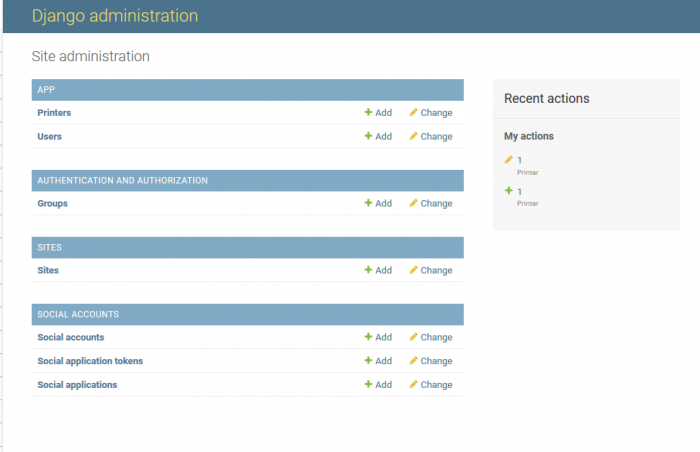Open the added Printer entry in recent actions
Screen dimensions: 700x452
coord(519,191)
